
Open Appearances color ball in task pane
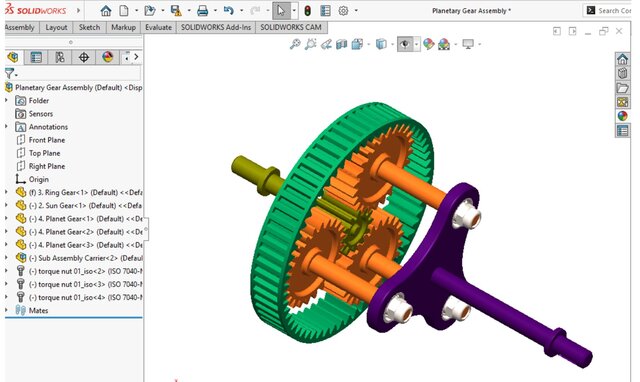coord(622,116)
